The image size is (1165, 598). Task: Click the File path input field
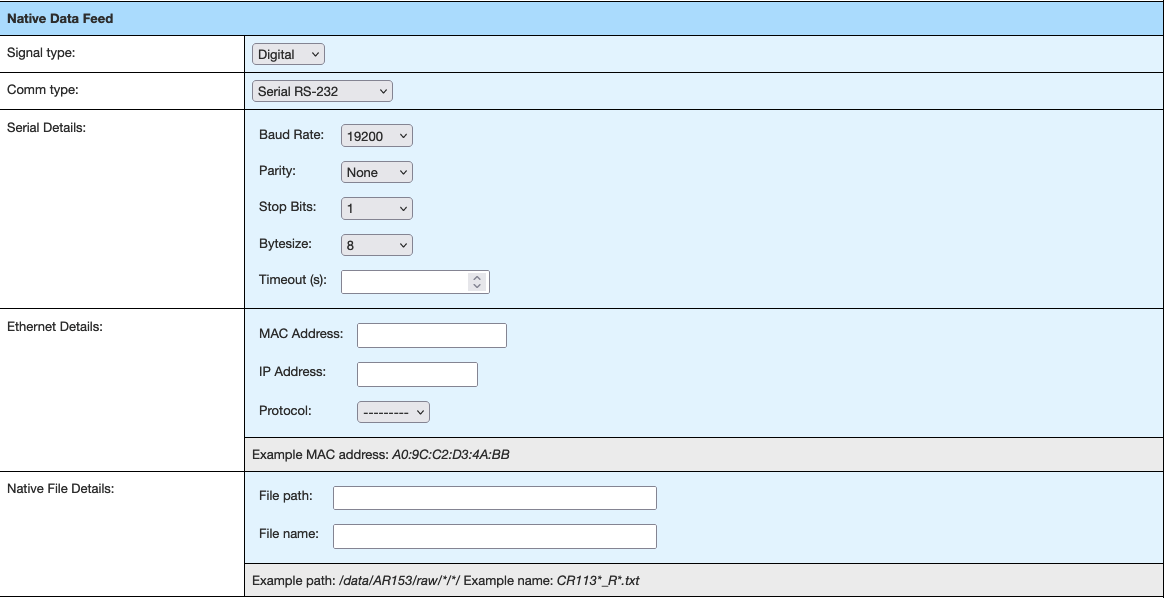click(494, 497)
